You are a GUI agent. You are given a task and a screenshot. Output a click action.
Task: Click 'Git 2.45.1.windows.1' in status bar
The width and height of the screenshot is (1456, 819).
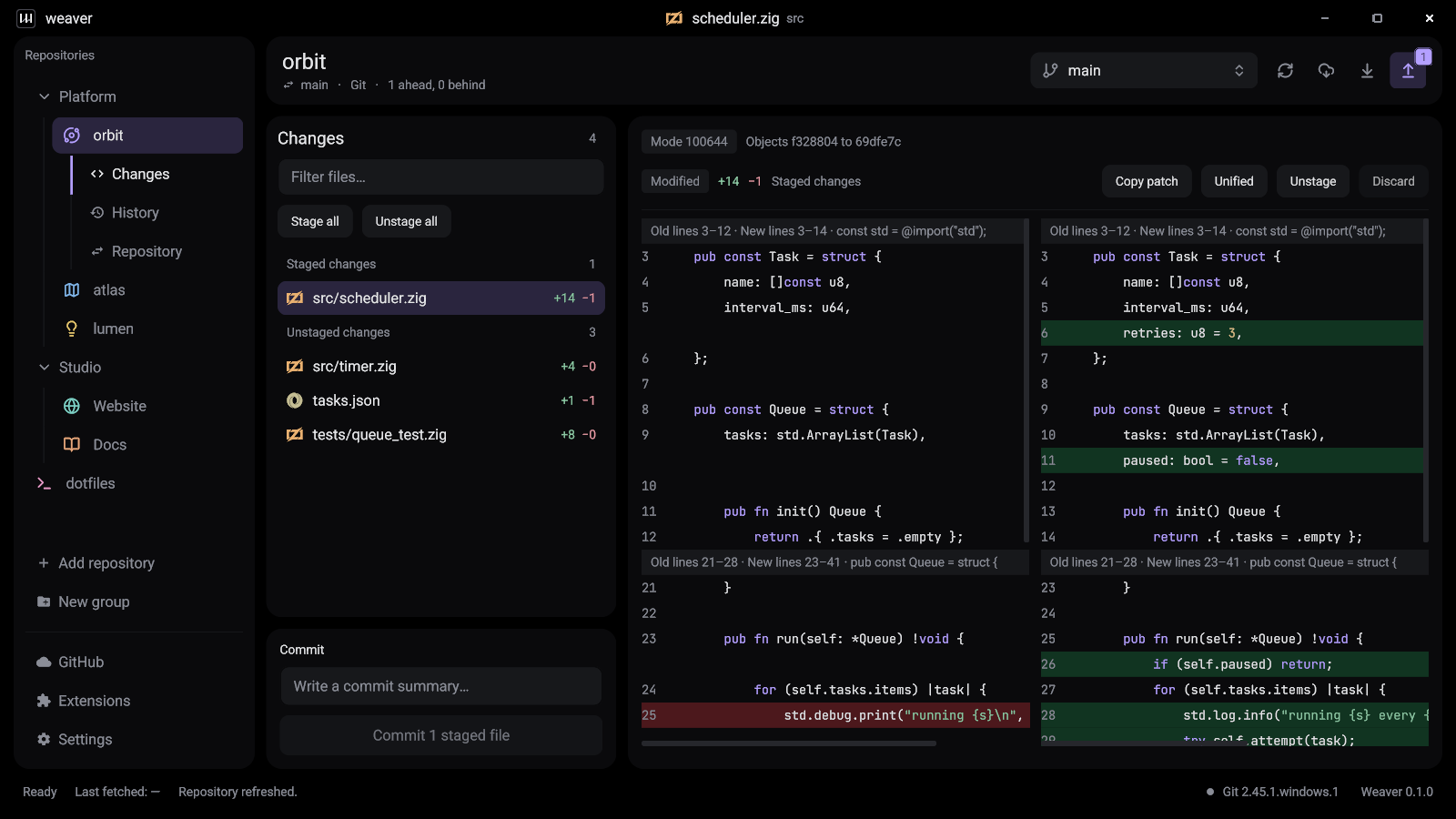click(1280, 792)
